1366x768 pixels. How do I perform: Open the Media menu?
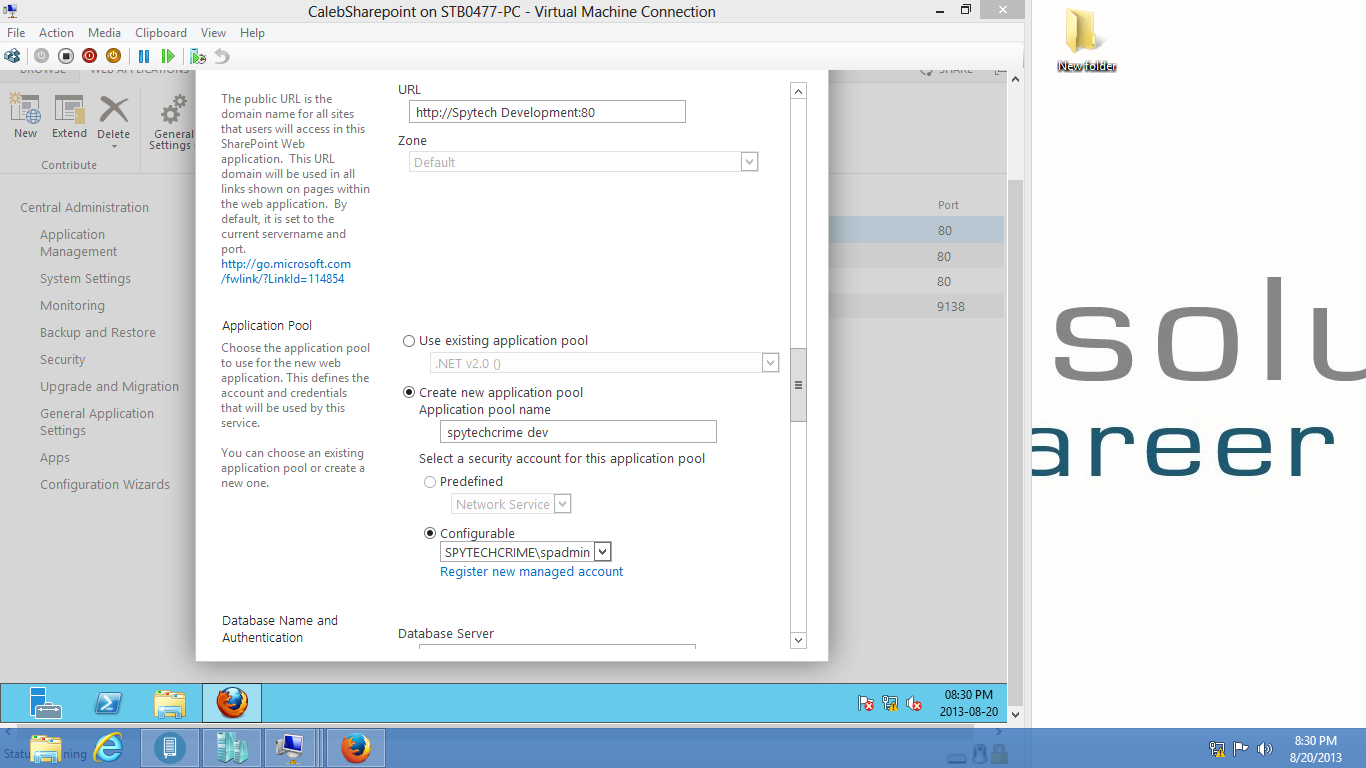(104, 33)
